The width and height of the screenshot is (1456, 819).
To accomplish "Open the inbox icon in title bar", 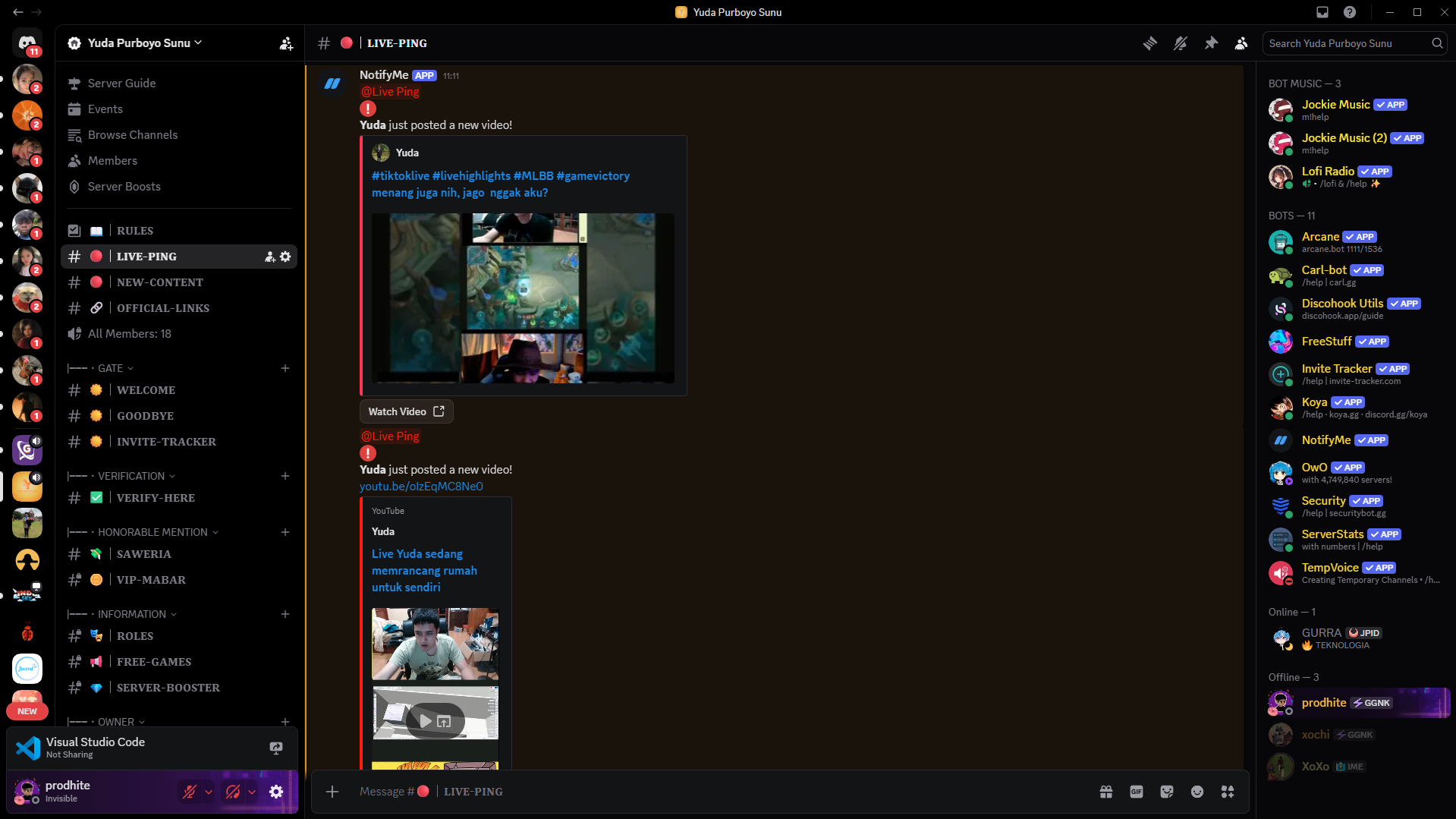I will click(1322, 12).
